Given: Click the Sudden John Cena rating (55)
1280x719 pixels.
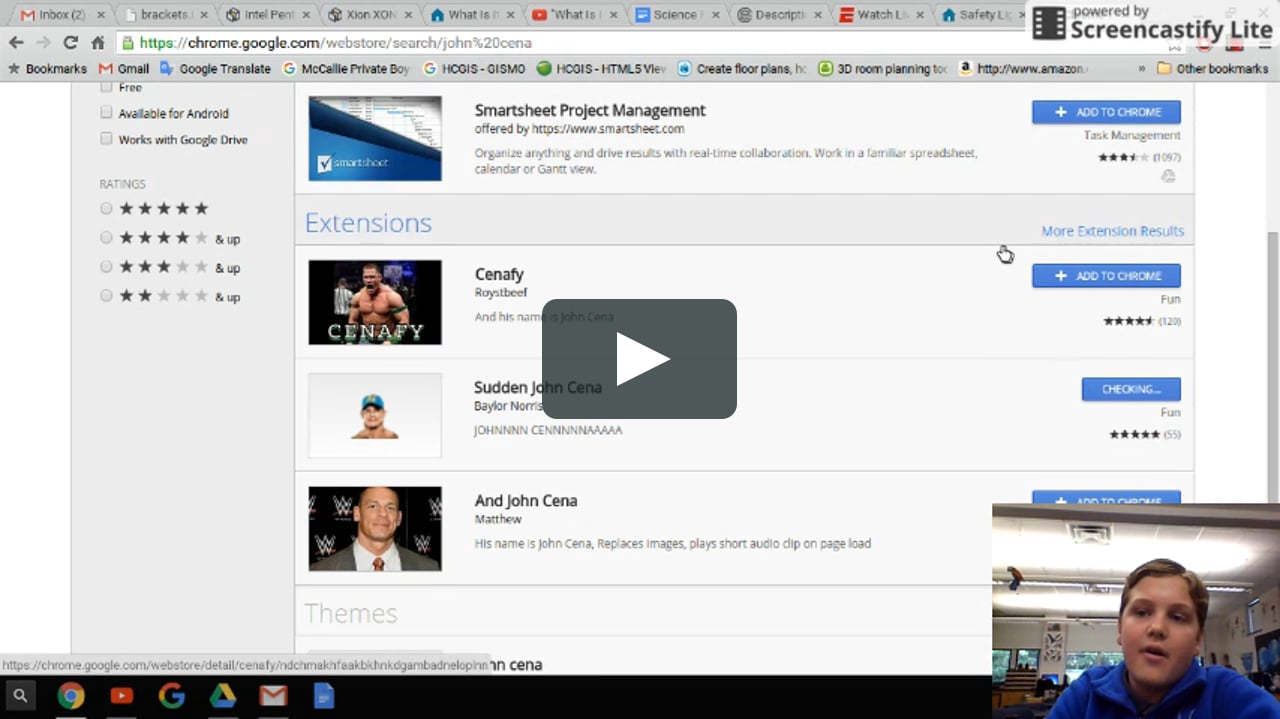Looking at the screenshot, I should (1145, 434).
